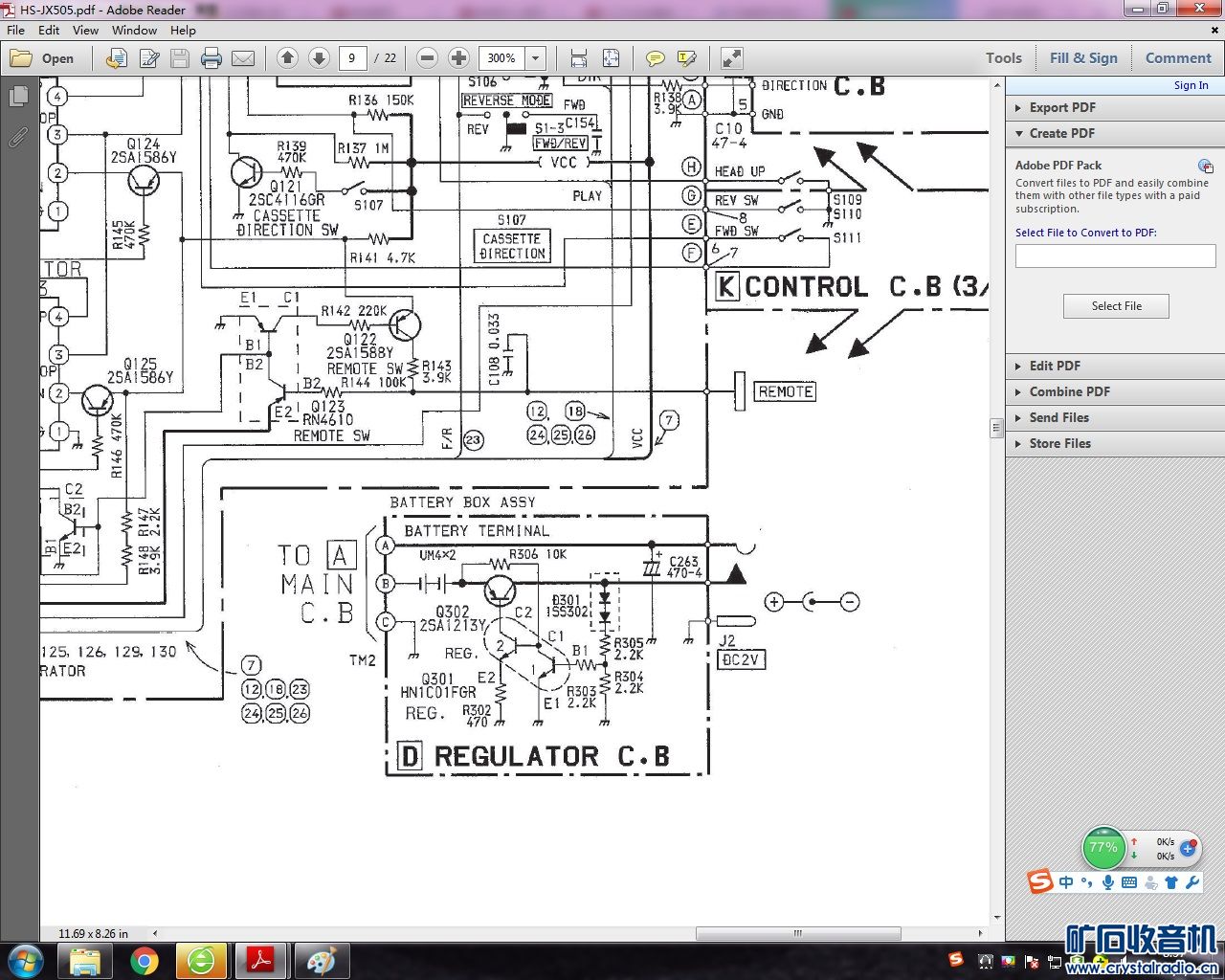Screen dimensions: 1225x980
Task: Go to next page with down arrow
Action: [319, 58]
